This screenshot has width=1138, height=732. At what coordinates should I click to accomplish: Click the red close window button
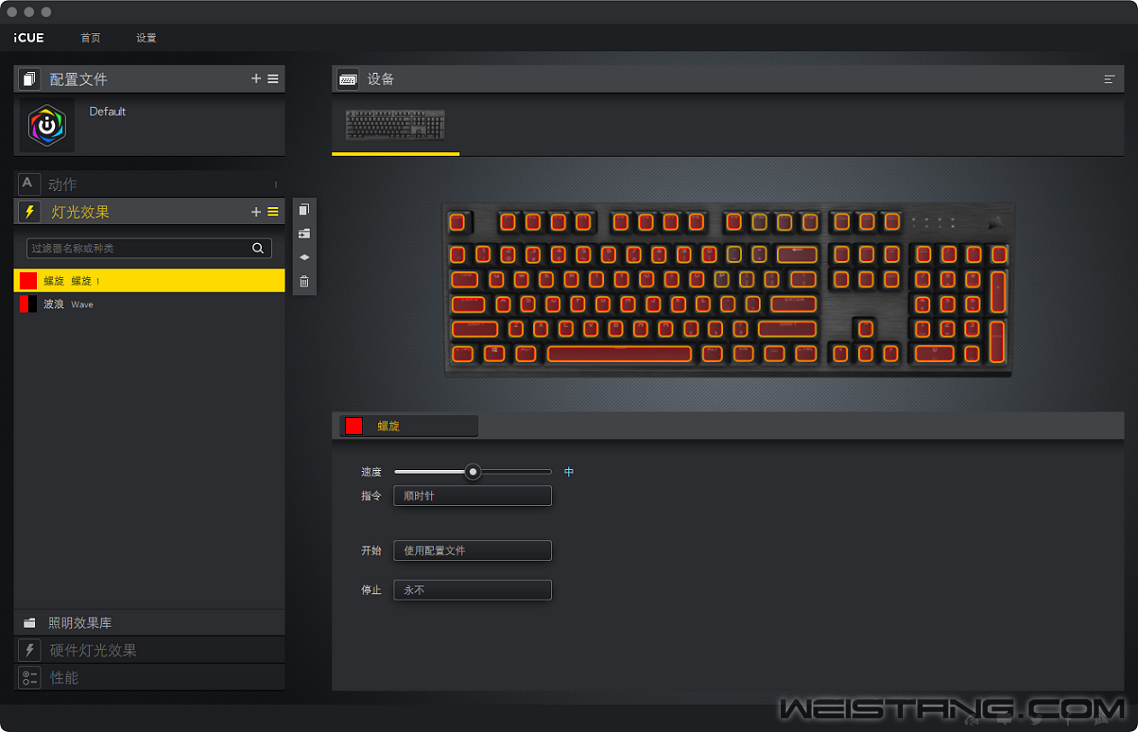tap(12, 12)
